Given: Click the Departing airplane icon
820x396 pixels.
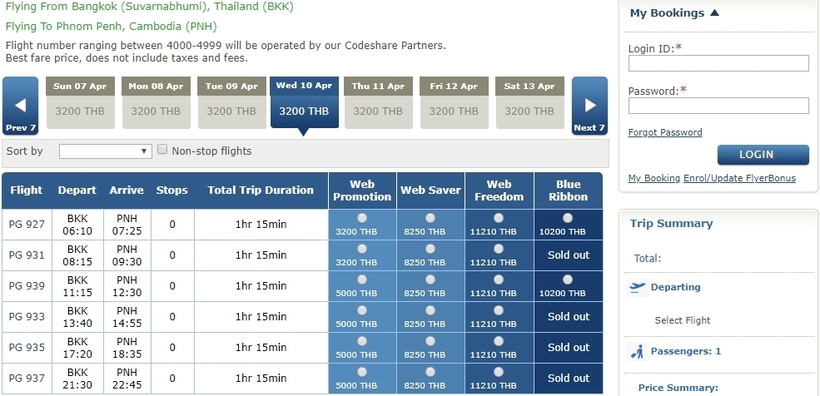Looking at the screenshot, I should [637, 287].
